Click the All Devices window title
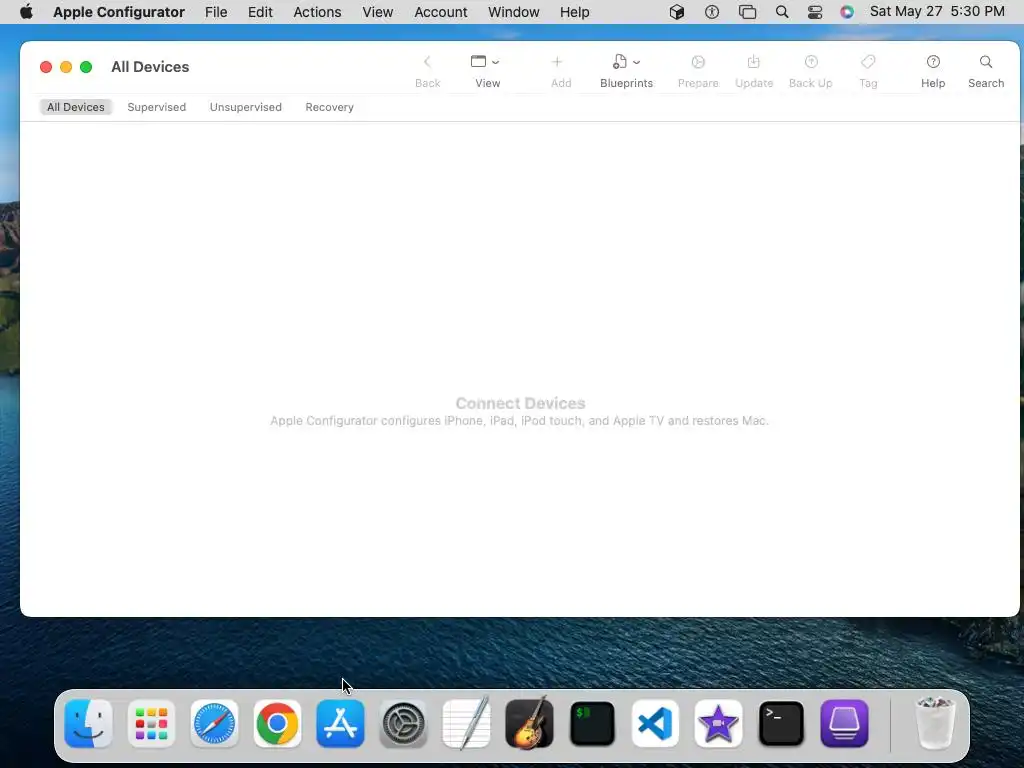 (x=150, y=67)
